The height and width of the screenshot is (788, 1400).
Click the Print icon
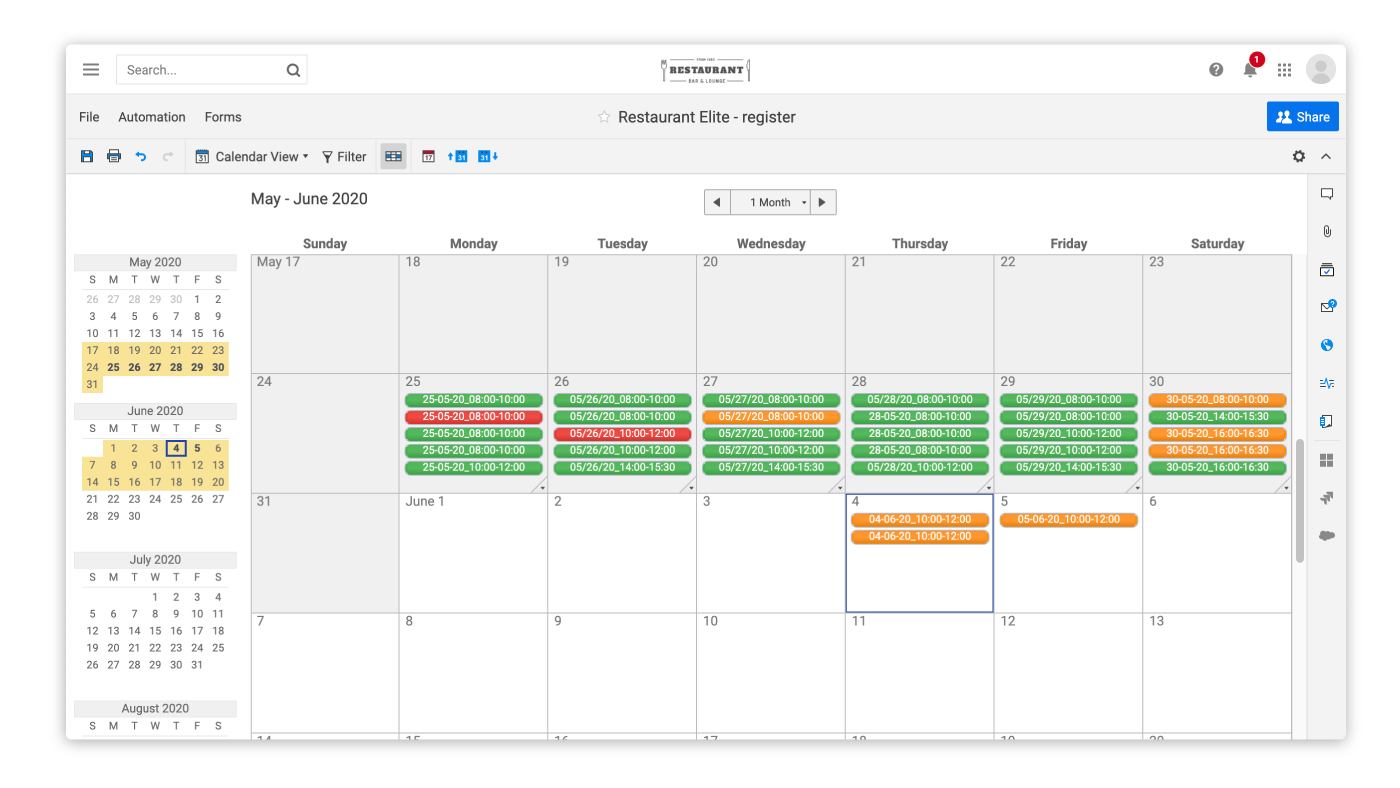[114, 157]
